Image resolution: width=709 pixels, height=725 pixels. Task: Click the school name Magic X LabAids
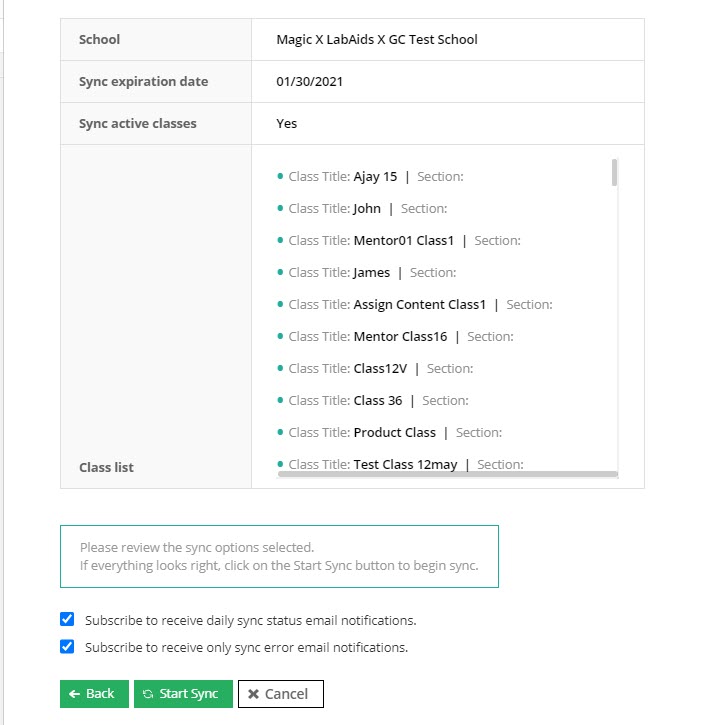coord(377,40)
